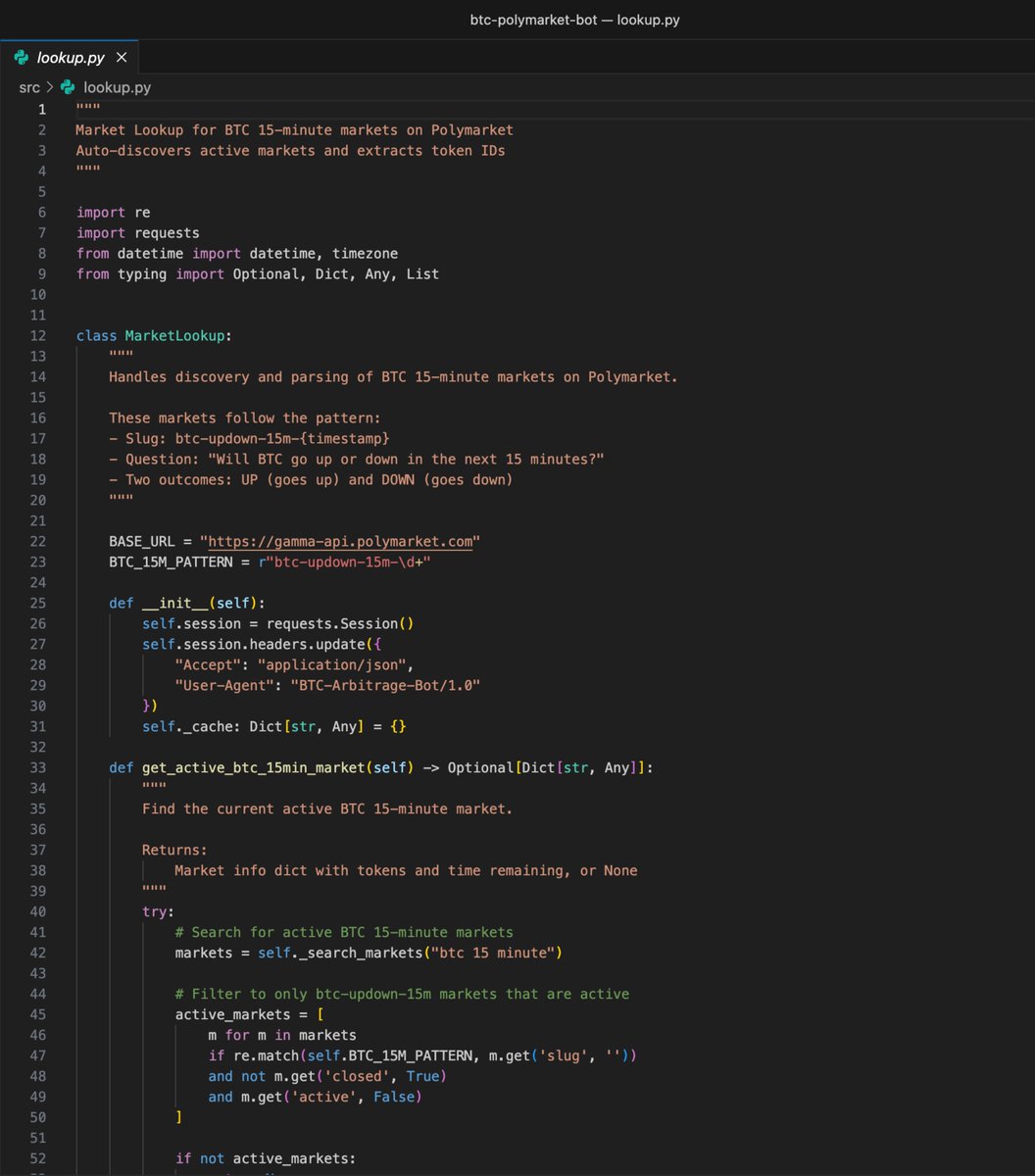This screenshot has height=1176, width=1035.
Task: Click 'import re' on line 6
Action: point(114,212)
